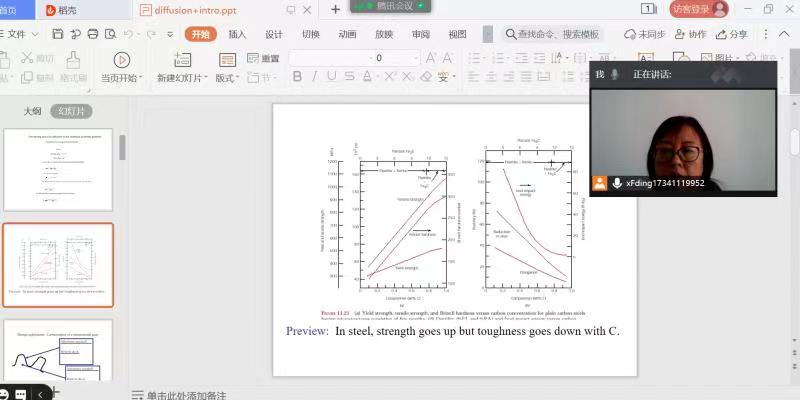Click the numbered list icon
The width and height of the screenshot is (800, 400).
498,58
